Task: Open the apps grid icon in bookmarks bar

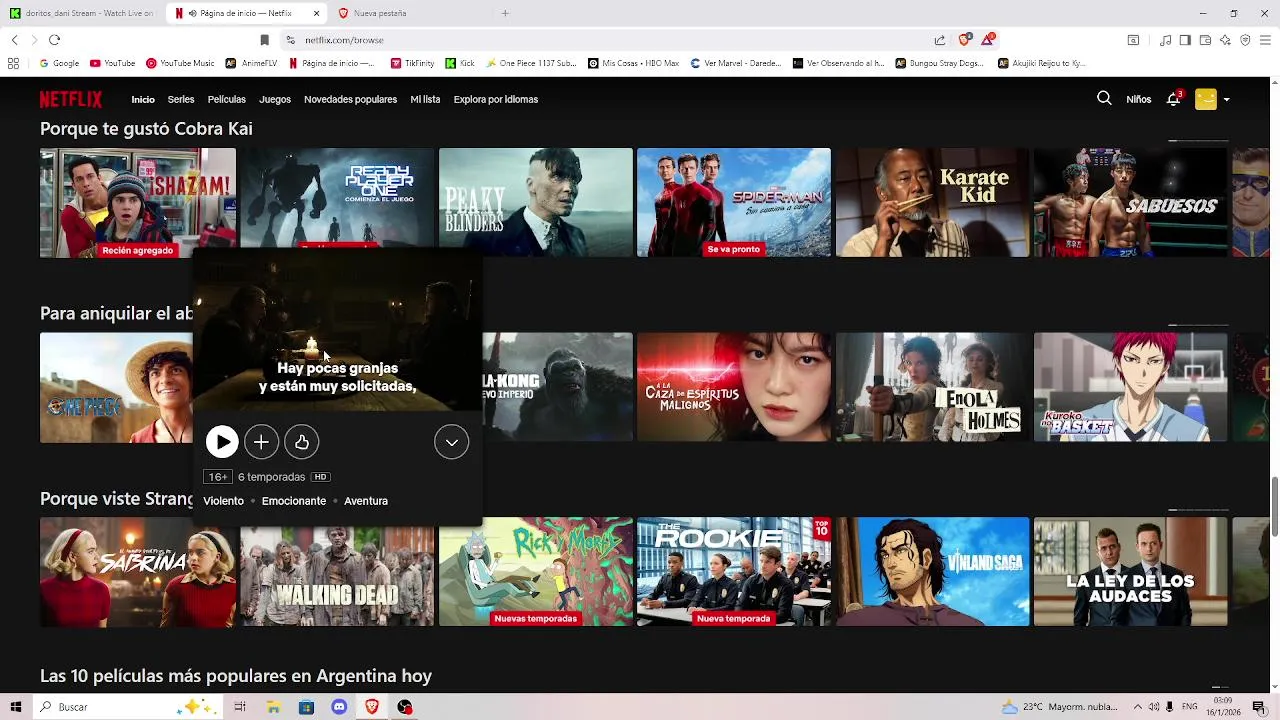Action: pos(13,63)
